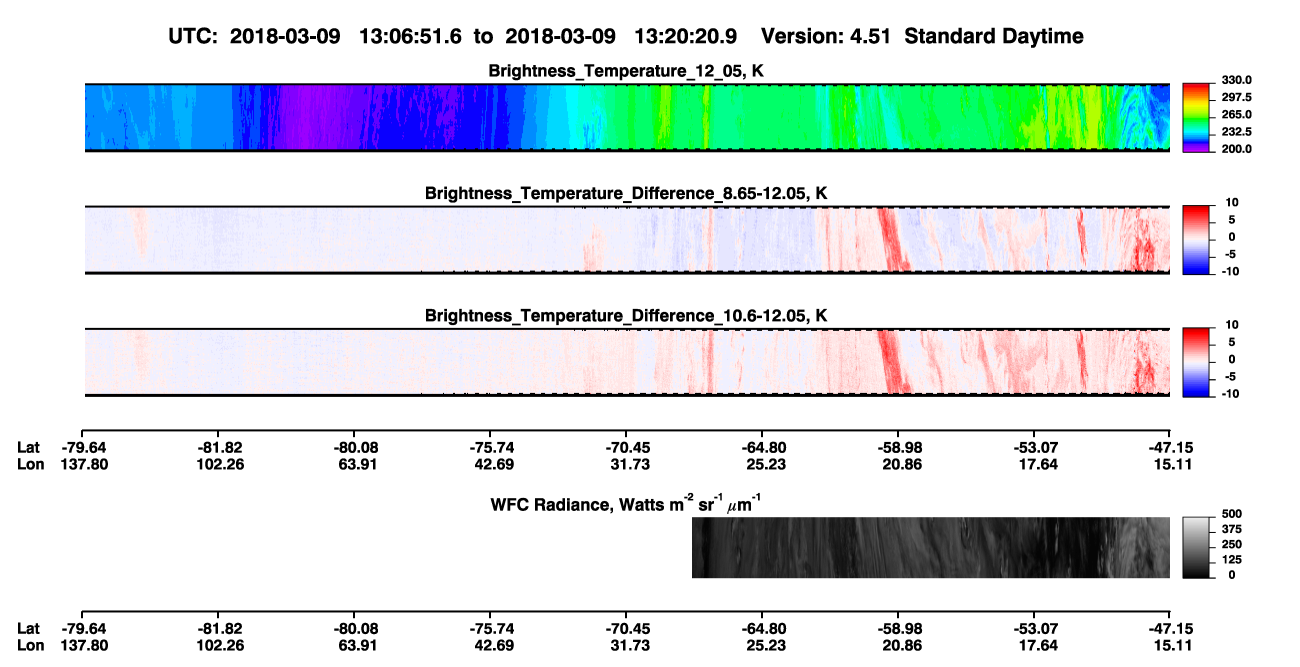Click latitude -81.82 on the bottom axis
The height and width of the screenshot is (667, 1300).
point(219,629)
